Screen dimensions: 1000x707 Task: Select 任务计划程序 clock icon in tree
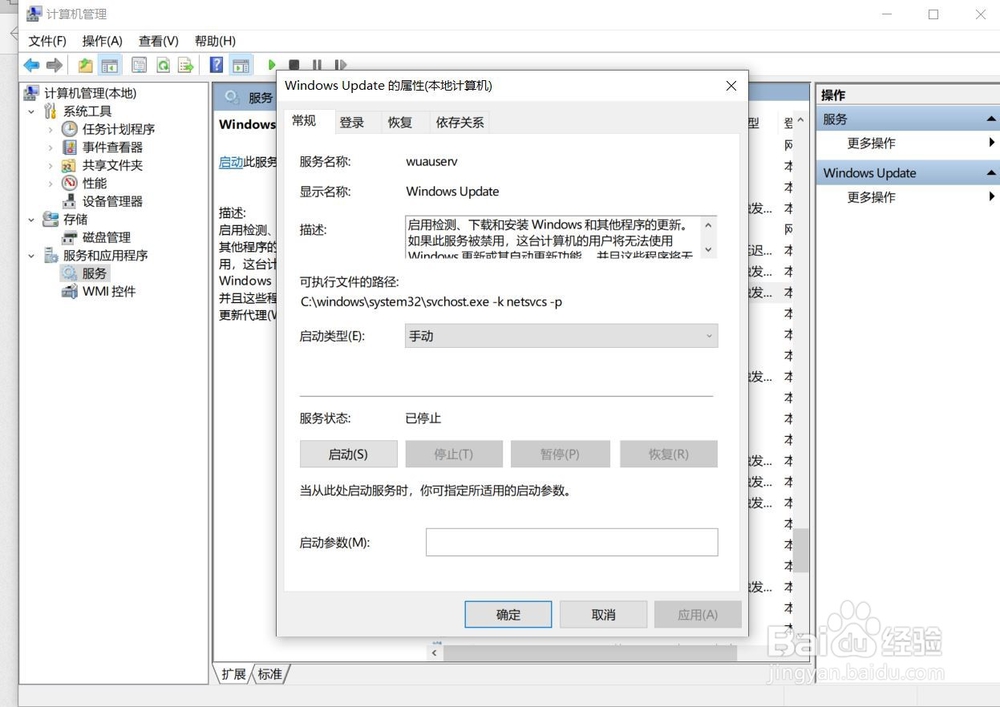coord(70,129)
